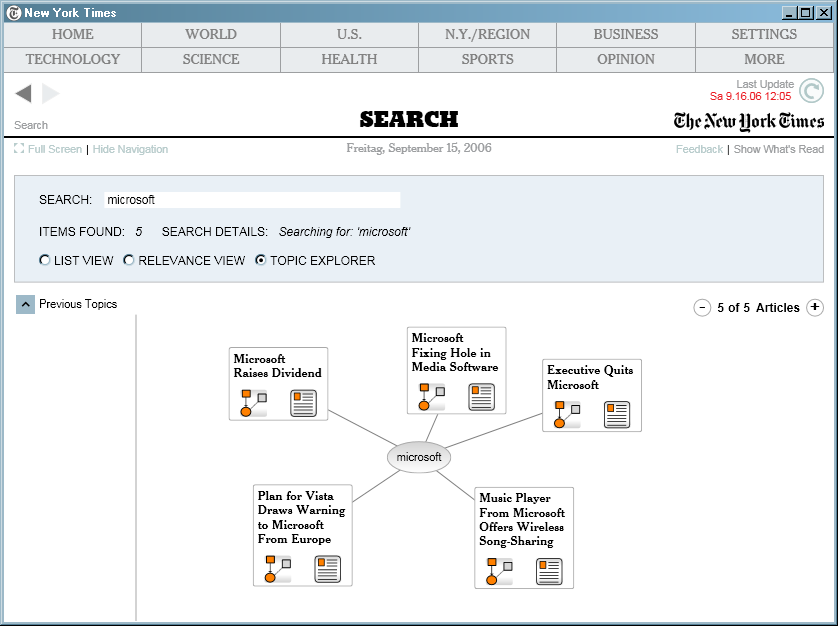Screen dimensions: 838x626
Task: Click the search text field containing microsoft
Action: (x=252, y=200)
